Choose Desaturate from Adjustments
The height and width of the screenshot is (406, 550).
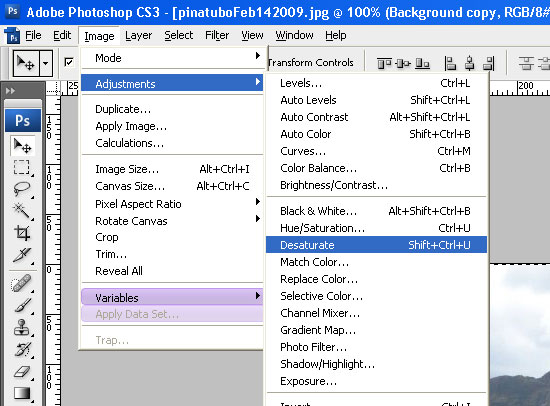click(x=376, y=245)
